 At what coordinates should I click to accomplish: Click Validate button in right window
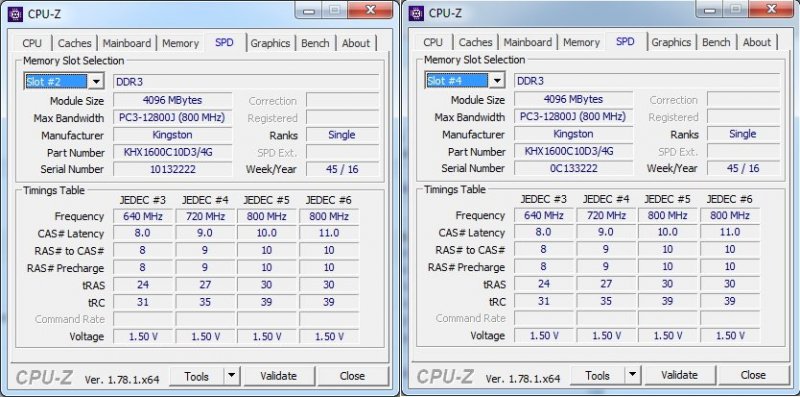680,375
